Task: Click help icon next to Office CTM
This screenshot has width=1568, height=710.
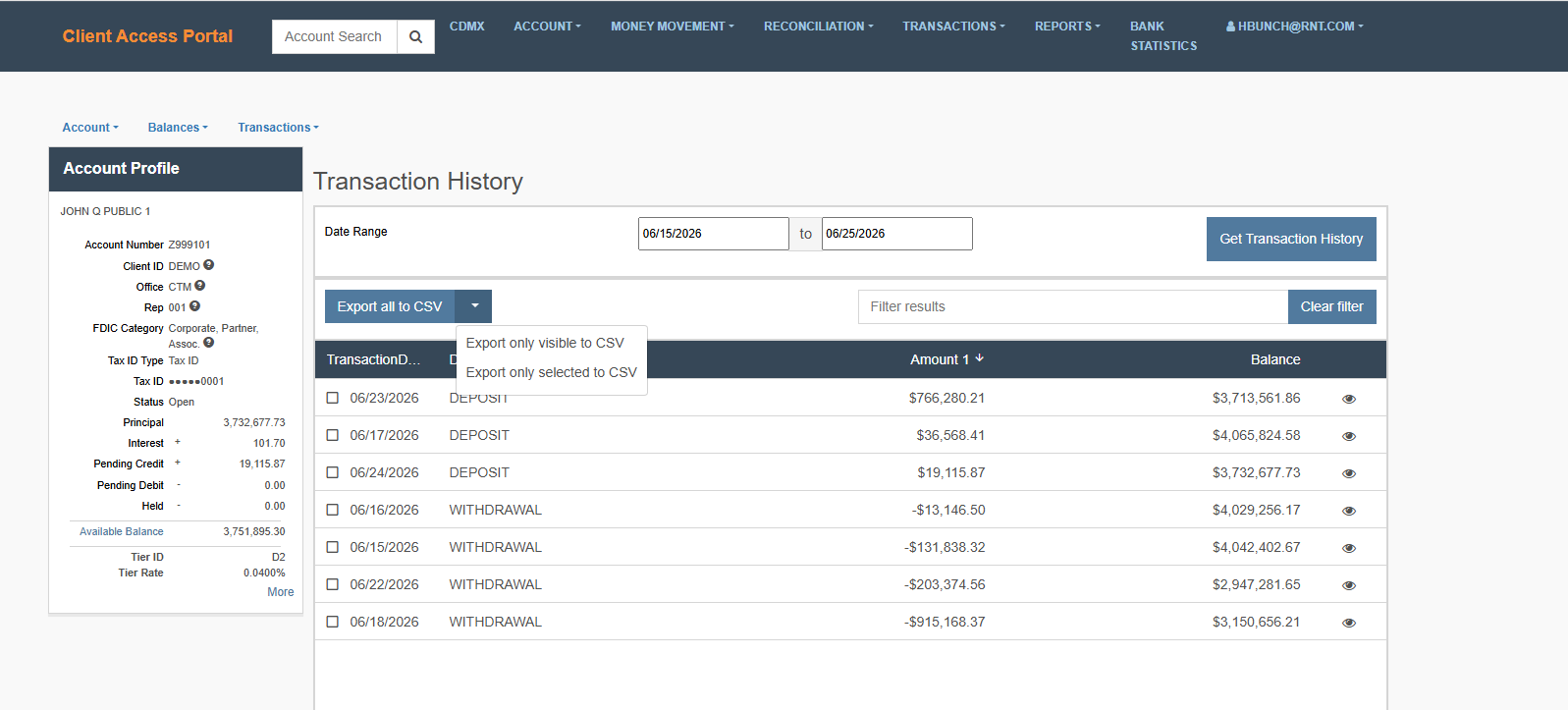Action: coord(199,286)
